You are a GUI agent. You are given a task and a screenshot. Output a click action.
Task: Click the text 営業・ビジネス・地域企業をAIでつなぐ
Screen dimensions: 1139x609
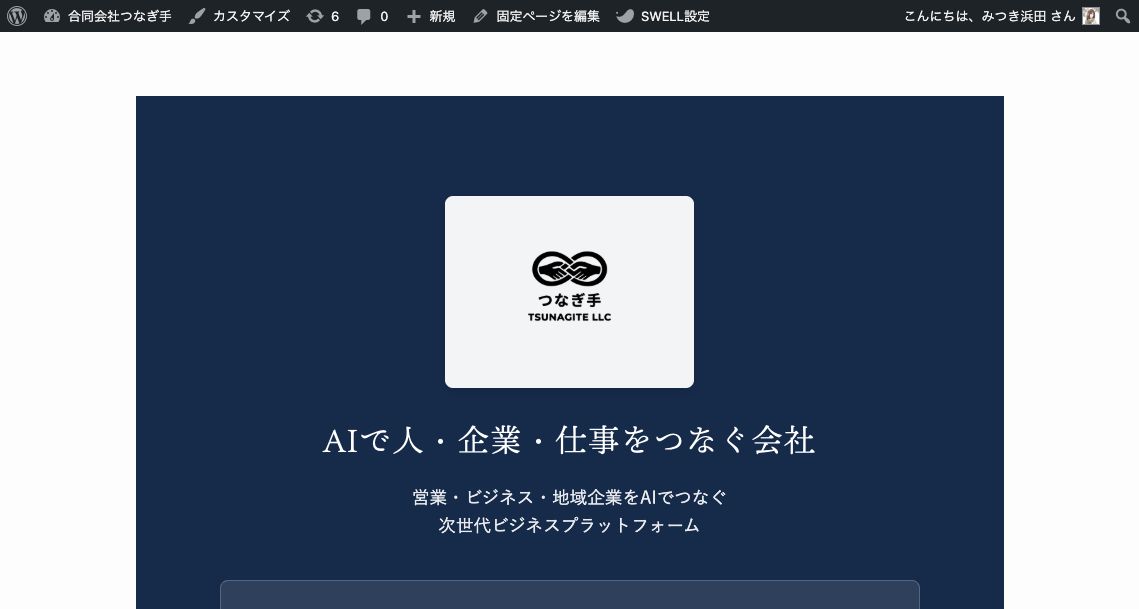[570, 497]
